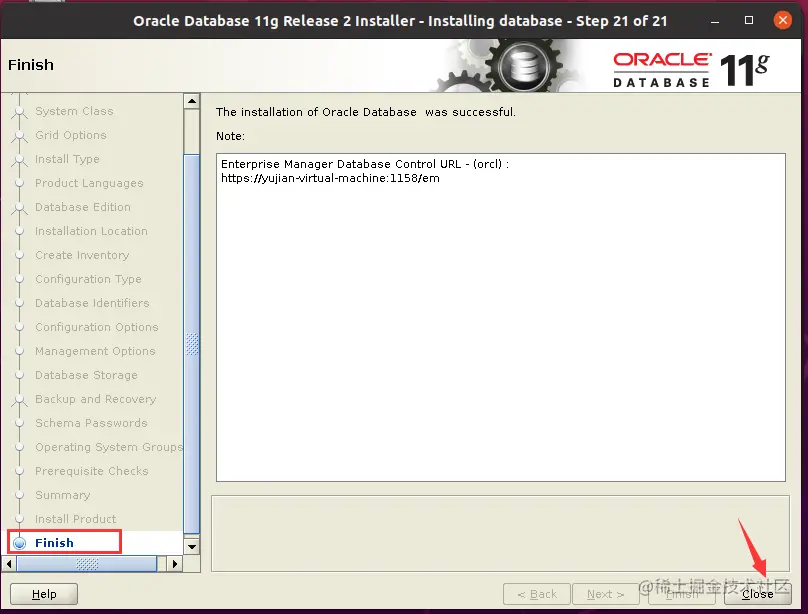Screen dimensions: 808x614
Task: Click the vertical scrollbar thumb in step list
Action: pyautogui.click(x=192, y=344)
